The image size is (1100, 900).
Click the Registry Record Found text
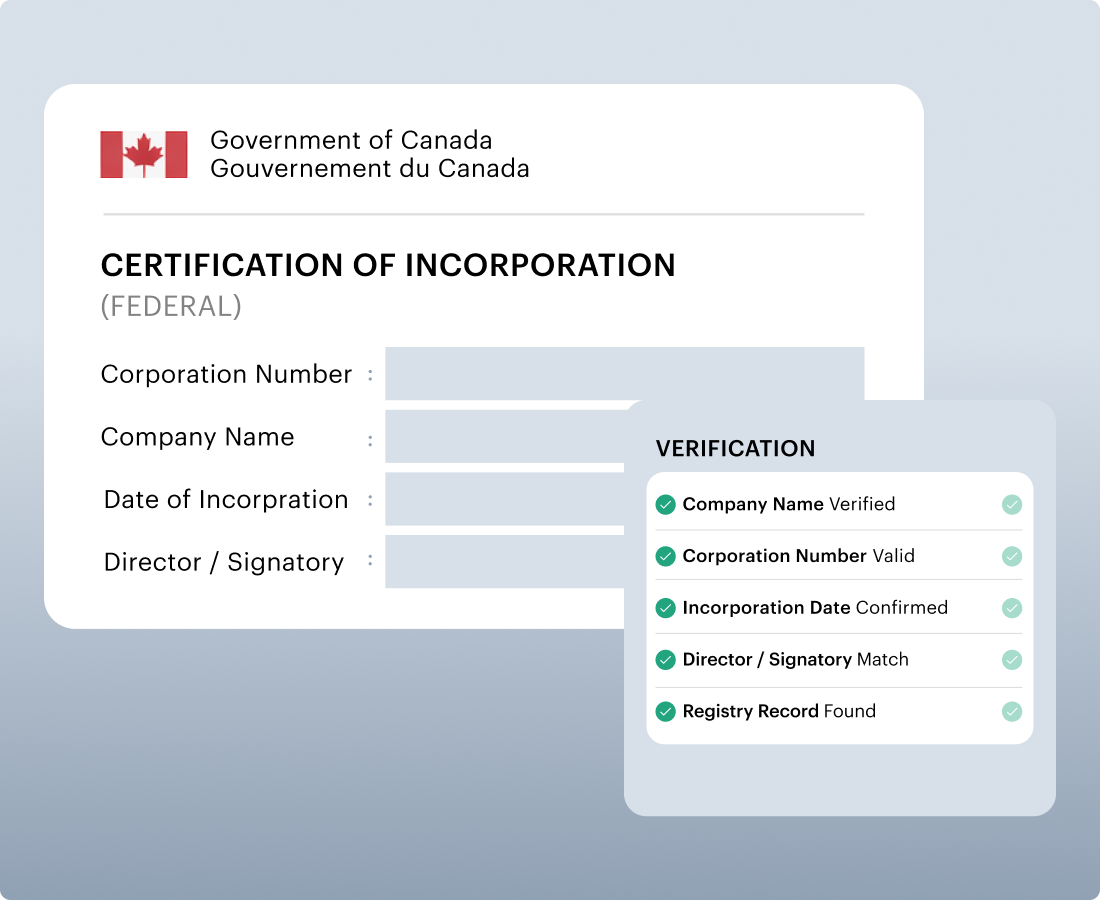click(x=778, y=712)
